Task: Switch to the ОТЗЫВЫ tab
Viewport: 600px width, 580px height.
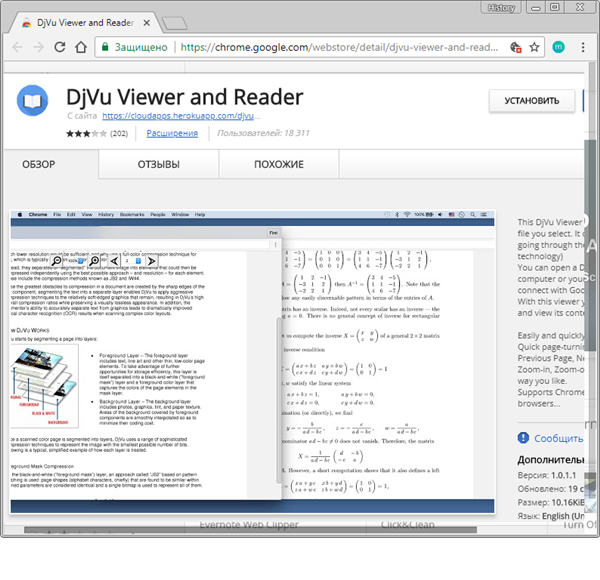Action: 158,165
